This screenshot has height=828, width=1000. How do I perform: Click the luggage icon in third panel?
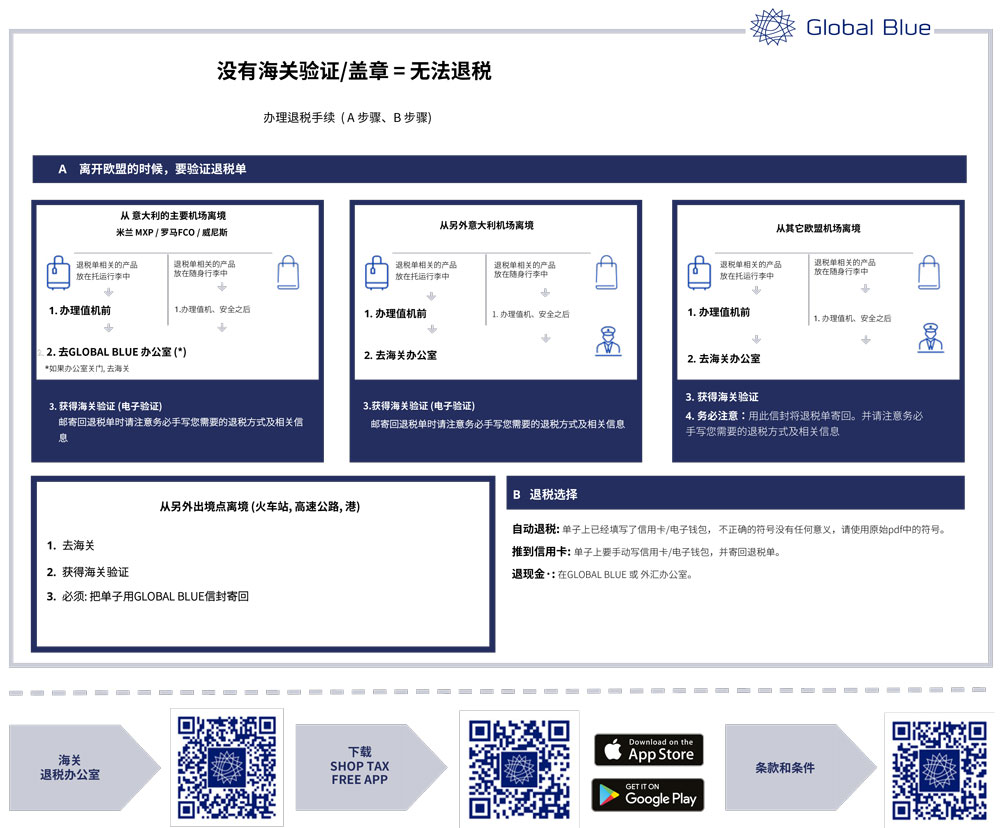click(x=699, y=273)
